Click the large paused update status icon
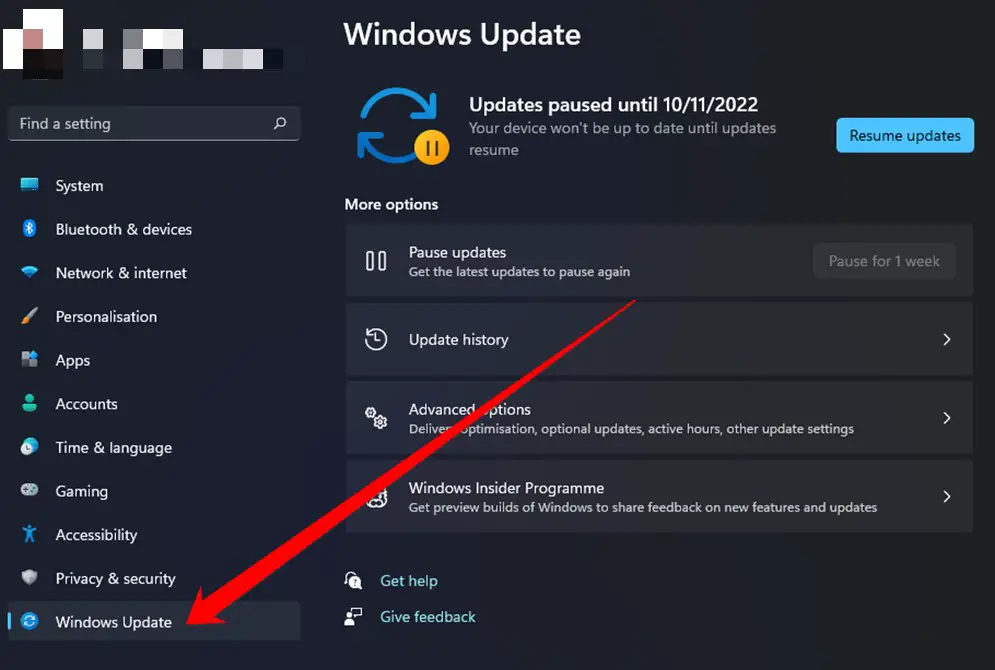 [x=403, y=126]
